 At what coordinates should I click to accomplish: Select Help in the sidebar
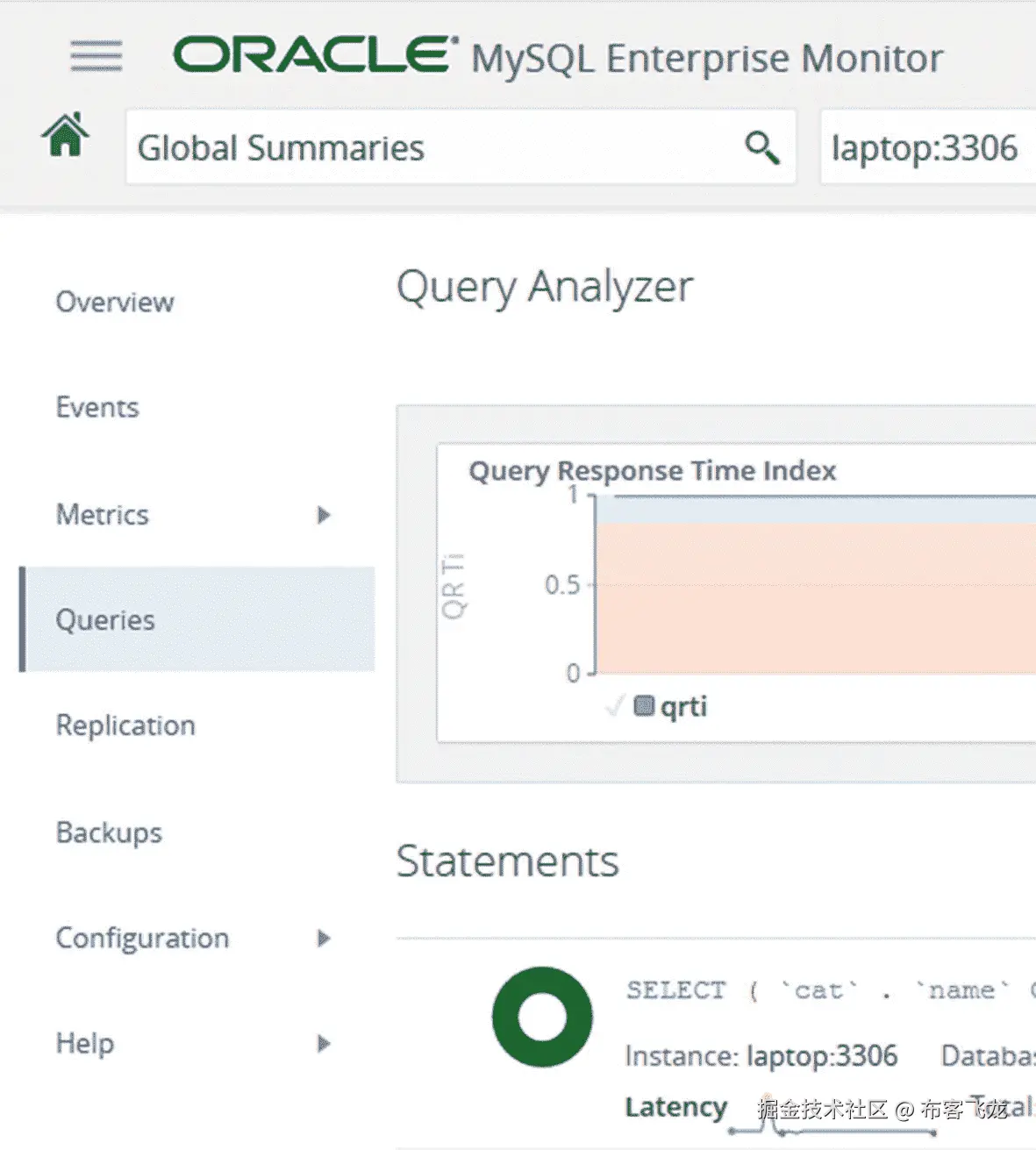(85, 1043)
